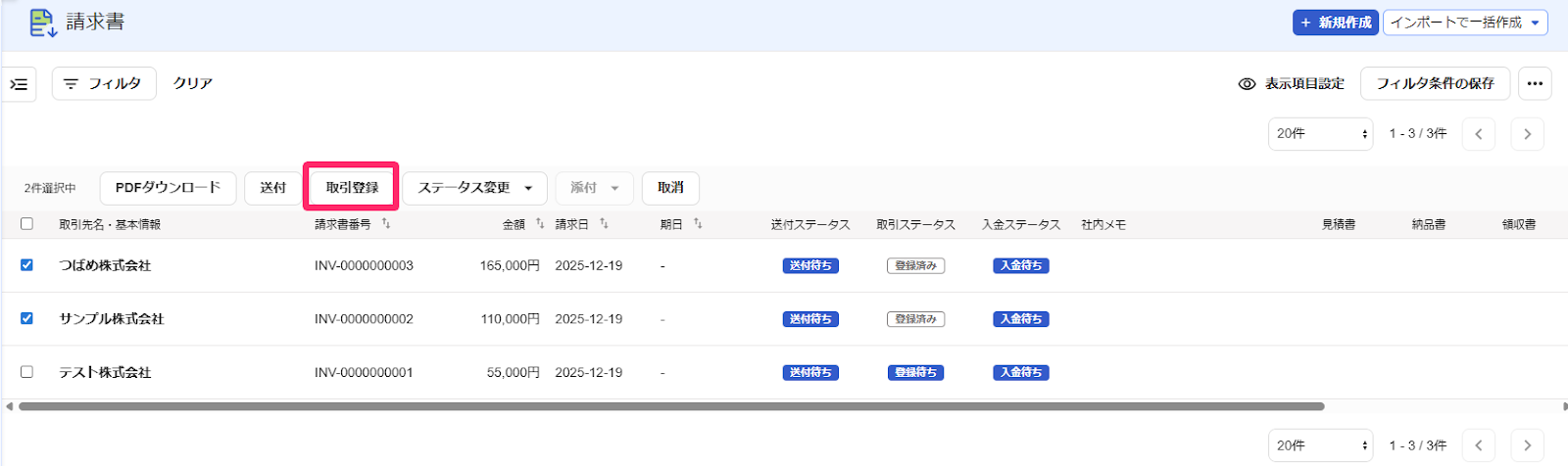Uncheck the つばめ株式会社 row checkbox

click(26, 265)
